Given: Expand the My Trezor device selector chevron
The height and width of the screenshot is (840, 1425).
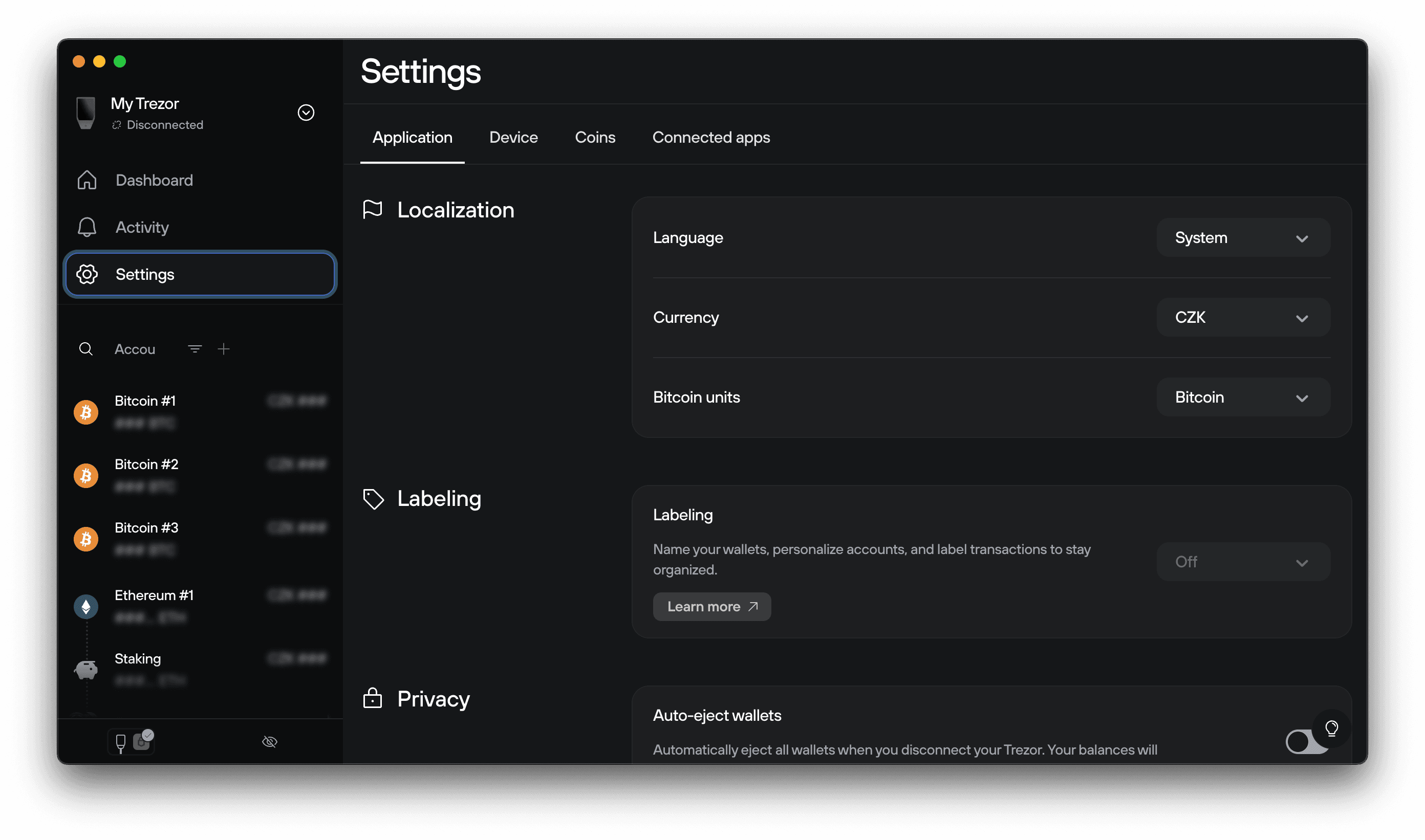Looking at the screenshot, I should (306, 113).
